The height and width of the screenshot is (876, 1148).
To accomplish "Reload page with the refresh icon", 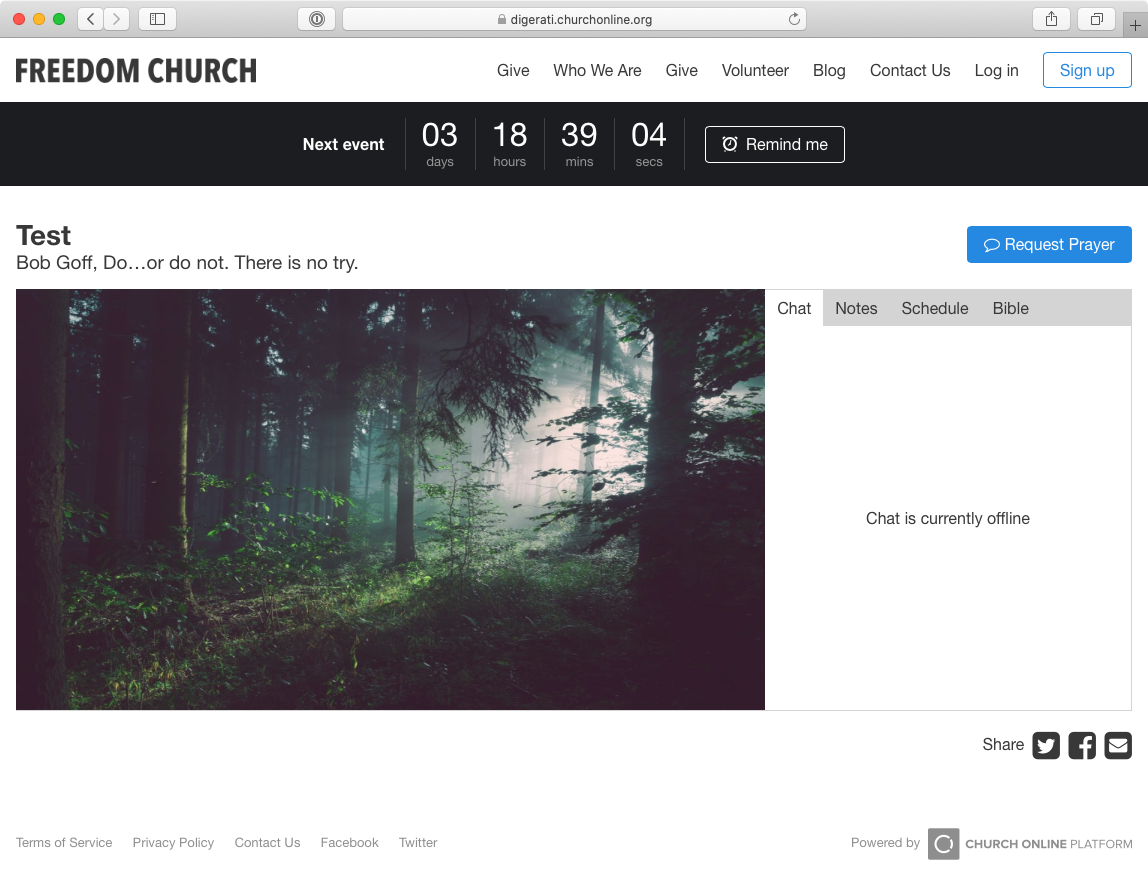I will (794, 19).
